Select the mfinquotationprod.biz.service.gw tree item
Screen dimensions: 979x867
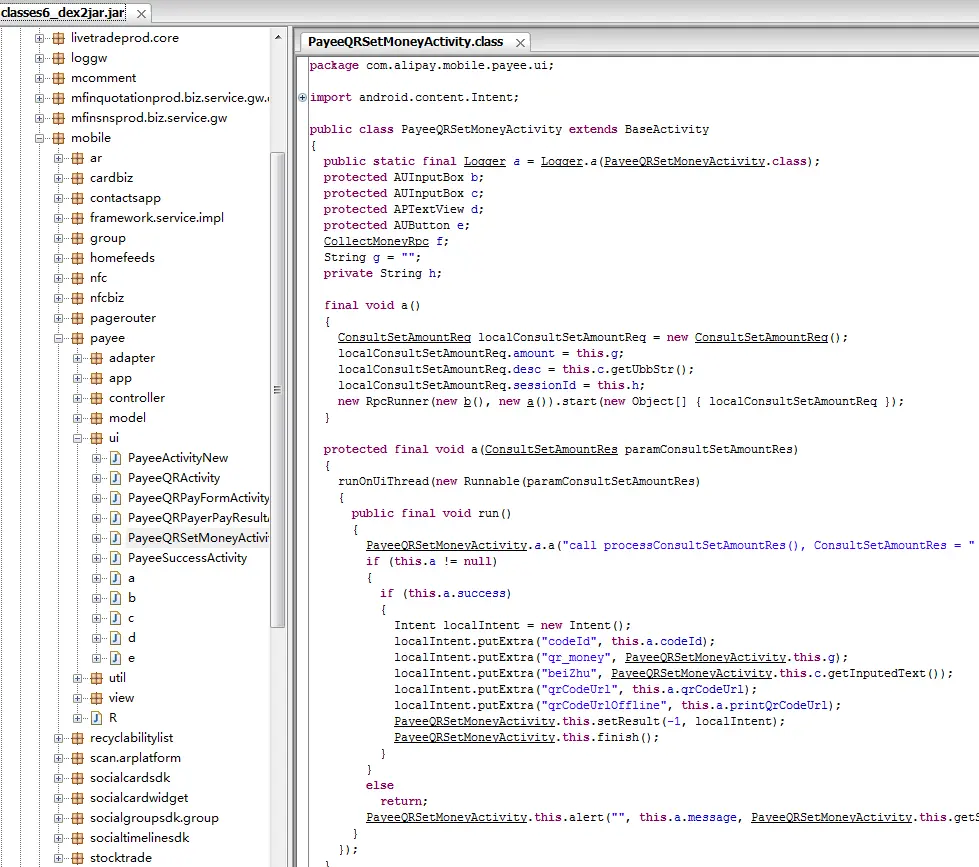(x=170, y=98)
